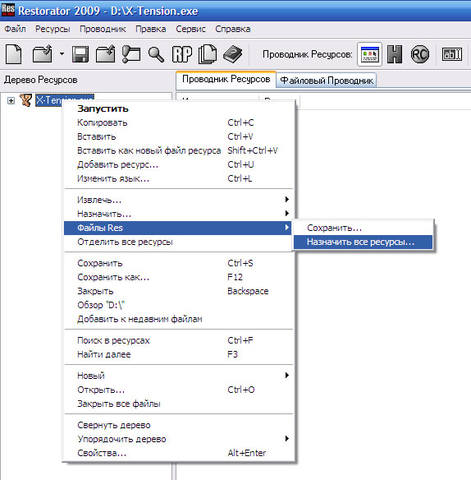
Task: Open the Справка menu
Action: pyautogui.click(x=233, y=29)
